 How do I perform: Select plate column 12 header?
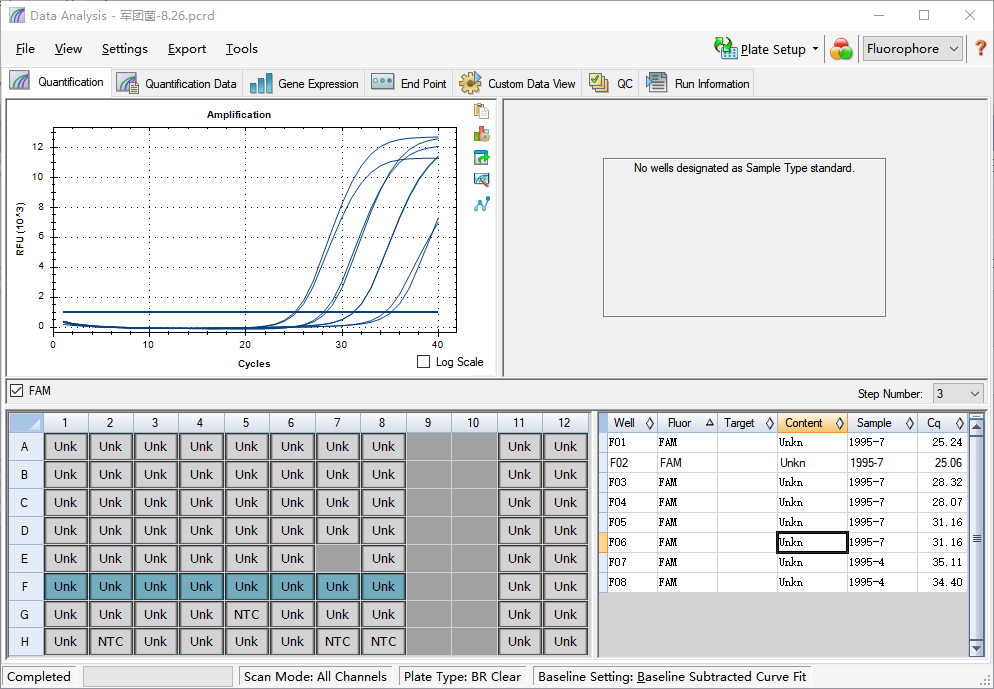pyautogui.click(x=564, y=423)
